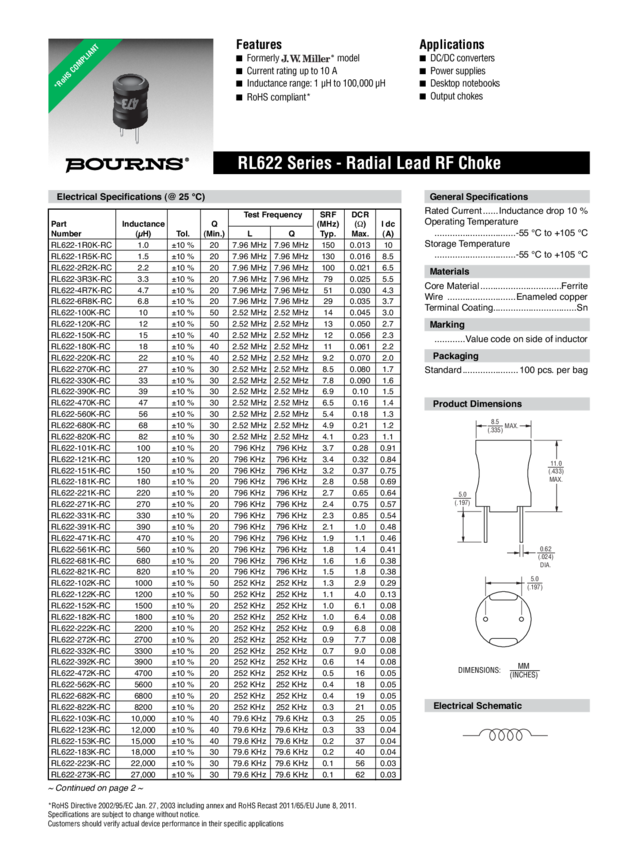The image size is (638, 850).
Task: Select part number RL622-102K-RC
Action: point(80,583)
